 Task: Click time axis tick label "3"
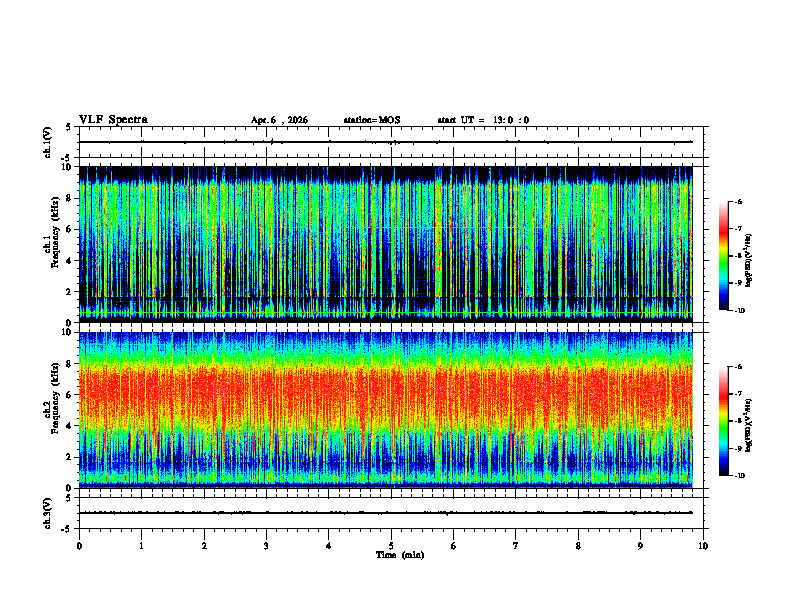click(266, 546)
